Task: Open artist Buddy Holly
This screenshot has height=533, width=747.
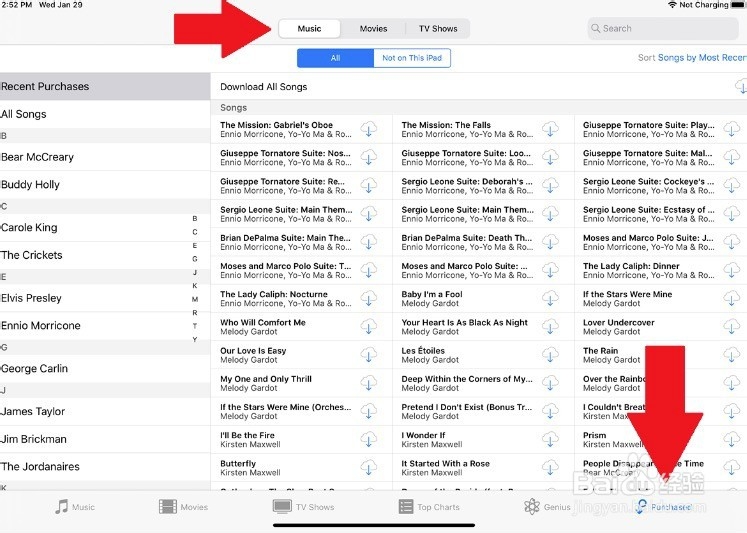Action: tap(105, 184)
